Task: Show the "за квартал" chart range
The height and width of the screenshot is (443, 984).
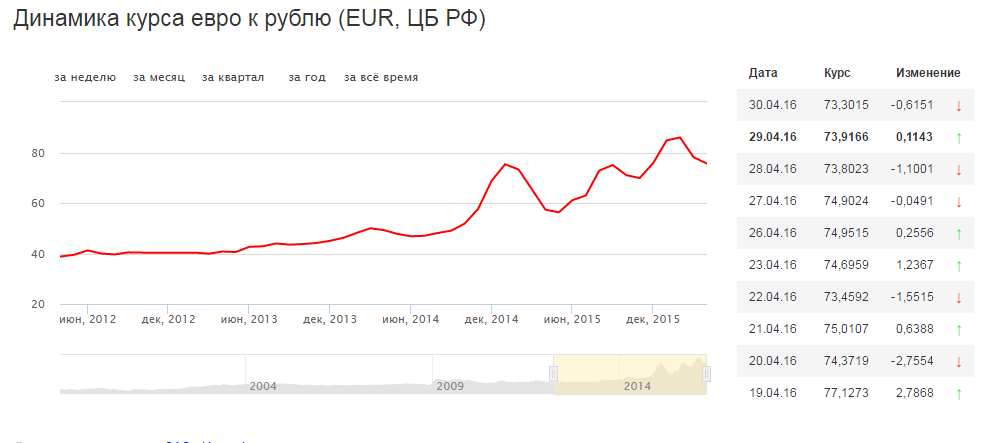Action: click(233, 77)
